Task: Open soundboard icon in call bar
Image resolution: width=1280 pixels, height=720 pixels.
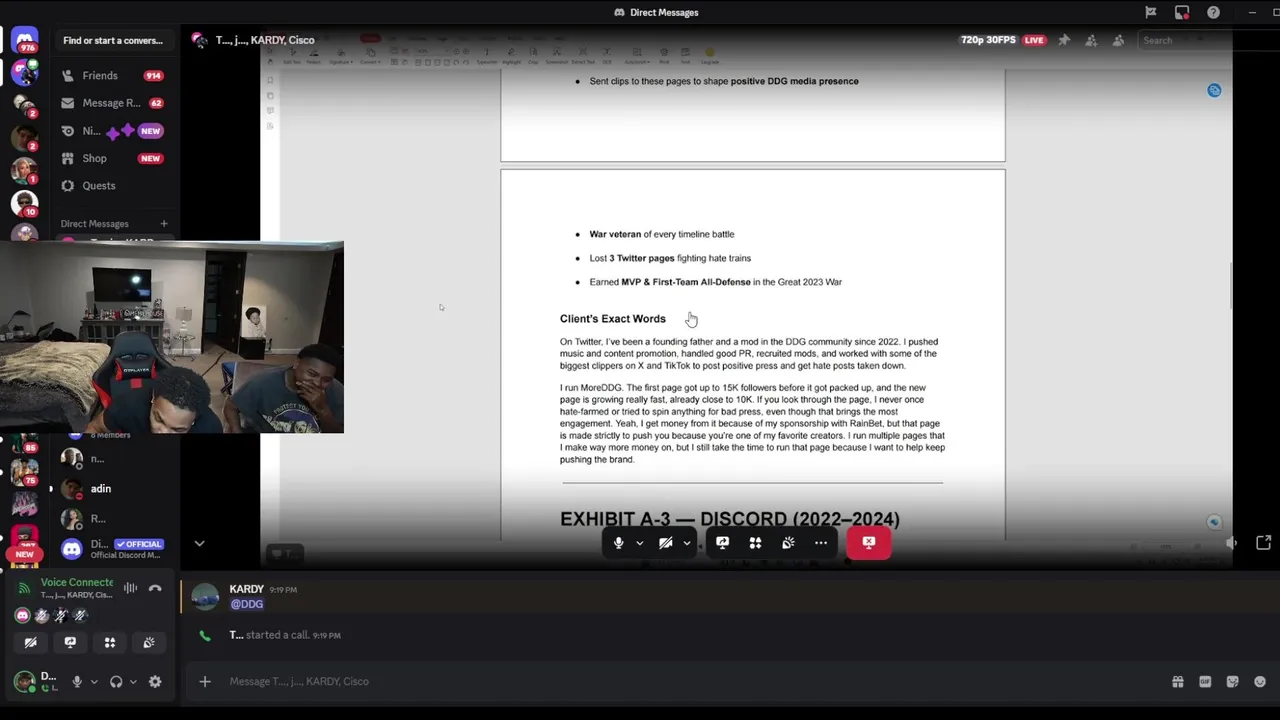Action: point(788,543)
